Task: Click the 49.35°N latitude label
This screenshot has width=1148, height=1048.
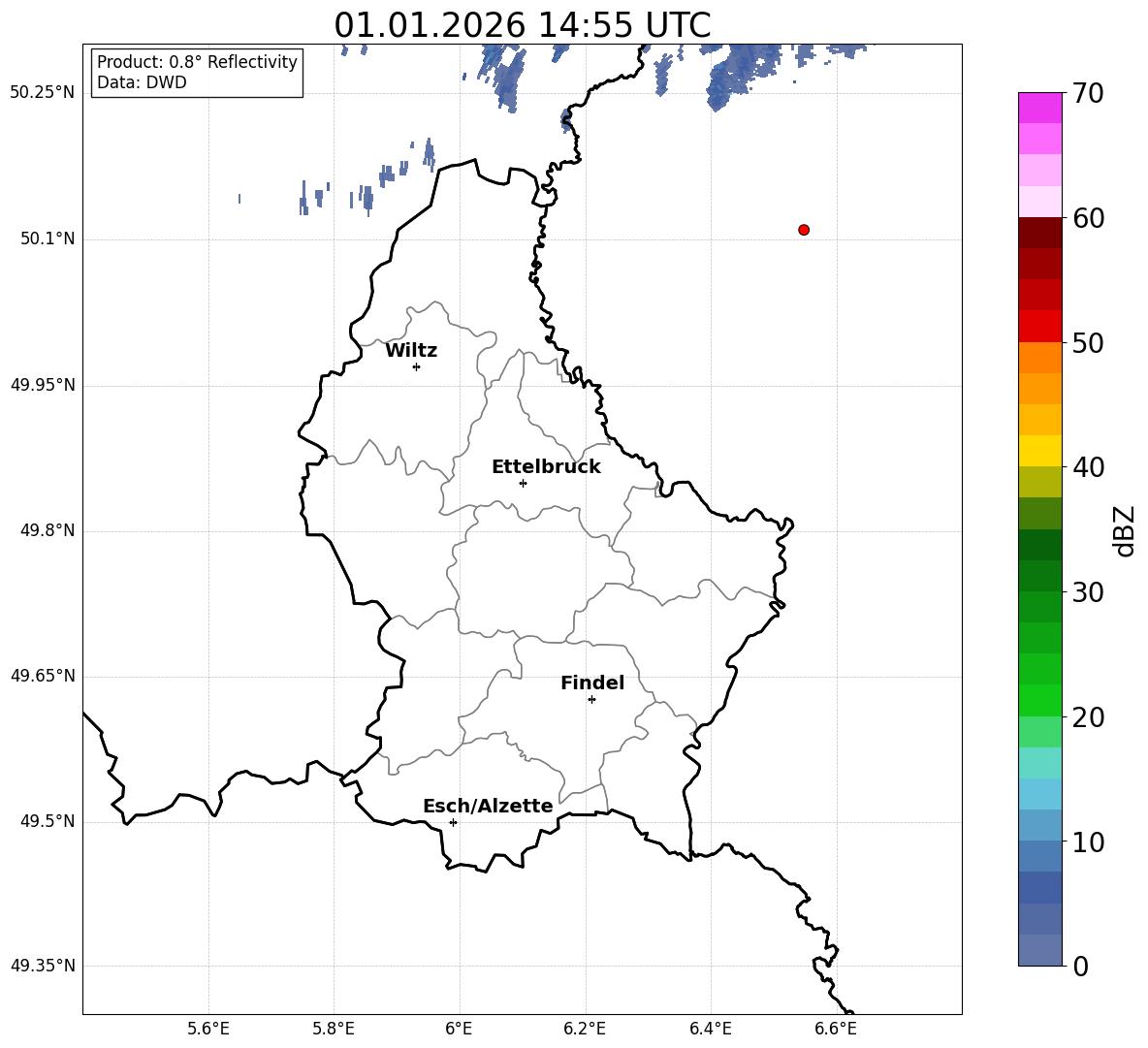Action: click(43, 966)
